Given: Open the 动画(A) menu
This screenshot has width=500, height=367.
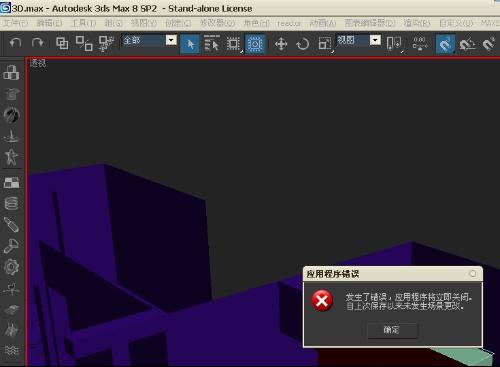Looking at the screenshot, I should pos(323,23).
